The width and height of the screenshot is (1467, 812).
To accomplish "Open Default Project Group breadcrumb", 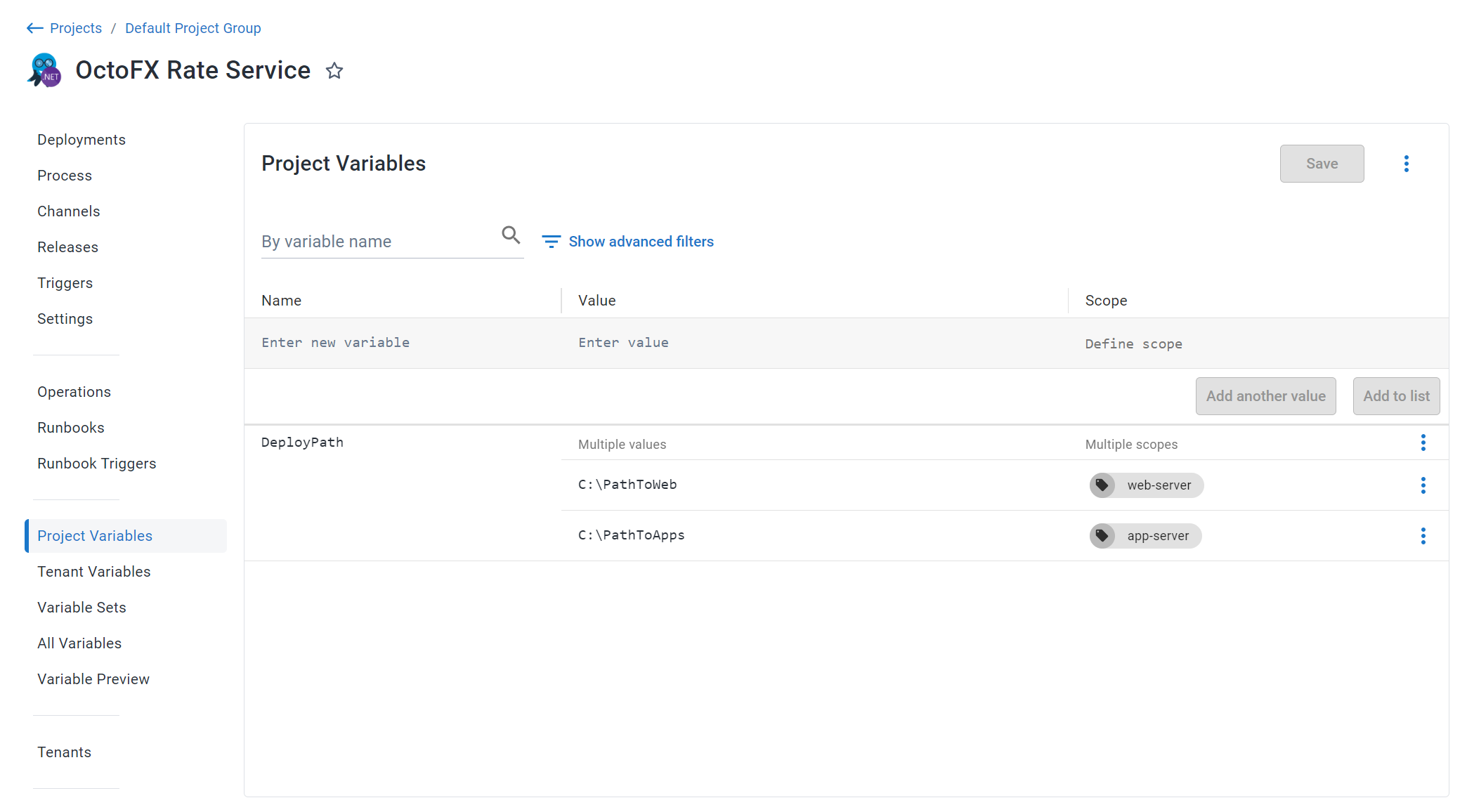I will [x=193, y=28].
